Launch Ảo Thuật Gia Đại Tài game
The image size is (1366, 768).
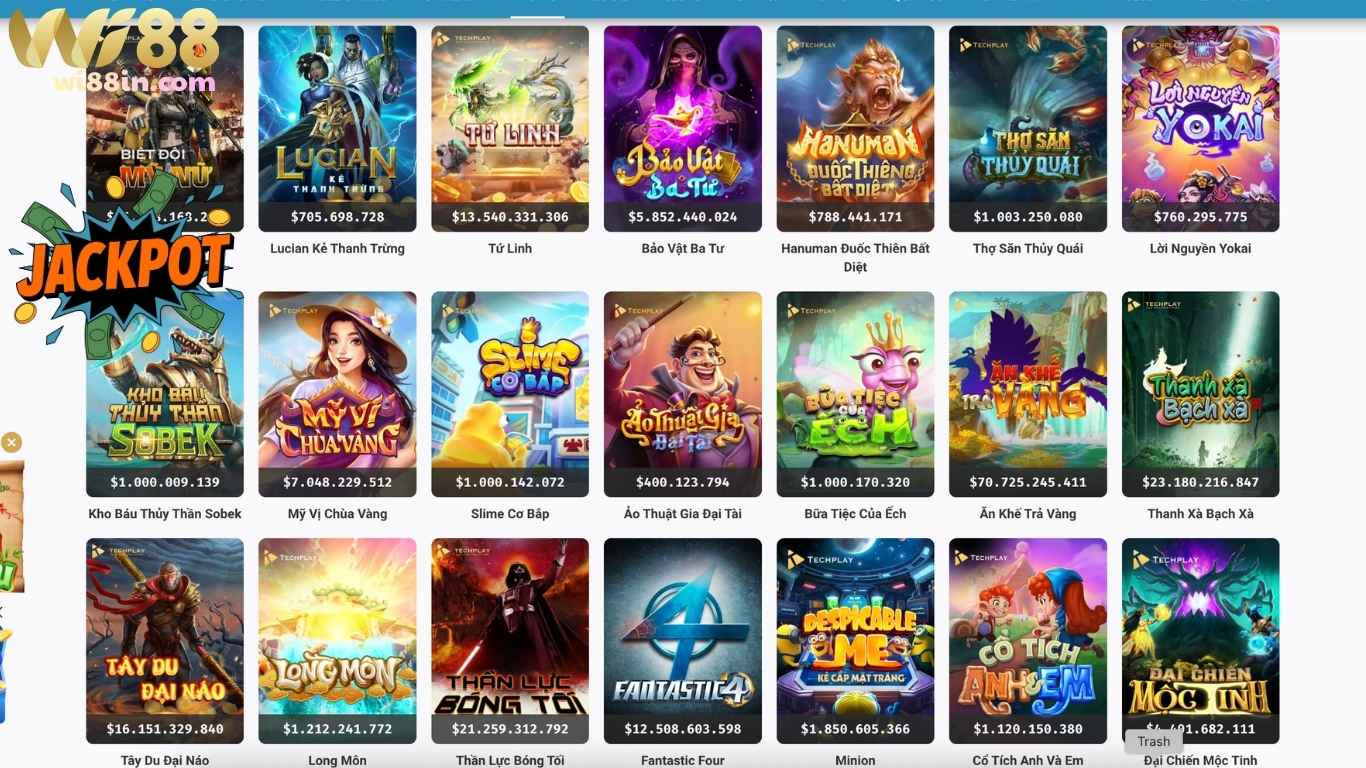point(683,394)
